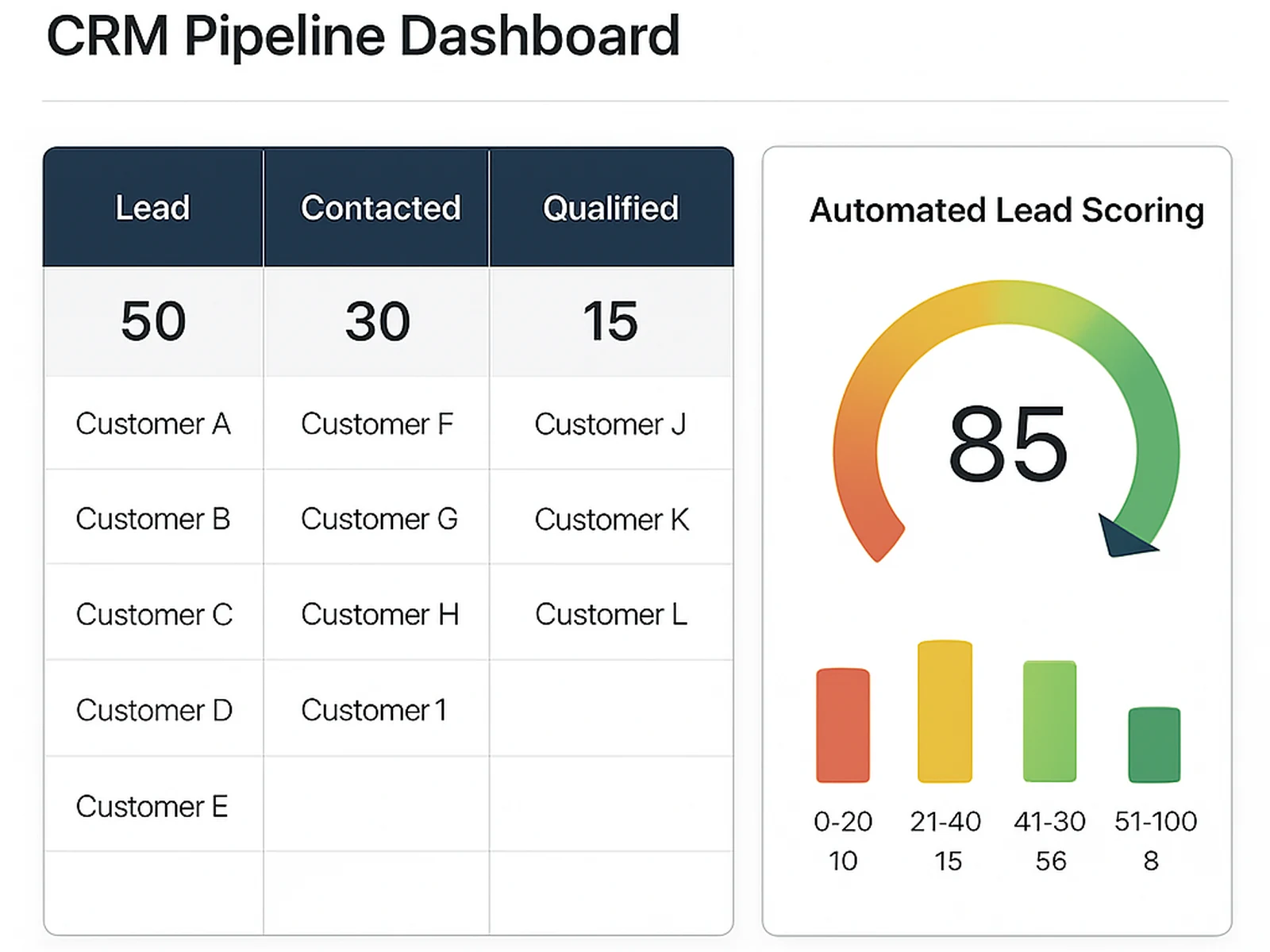Viewport: 1270px width, 952px height.
Task: Click Customer B in the Lead column
Action: click(152, 519)
